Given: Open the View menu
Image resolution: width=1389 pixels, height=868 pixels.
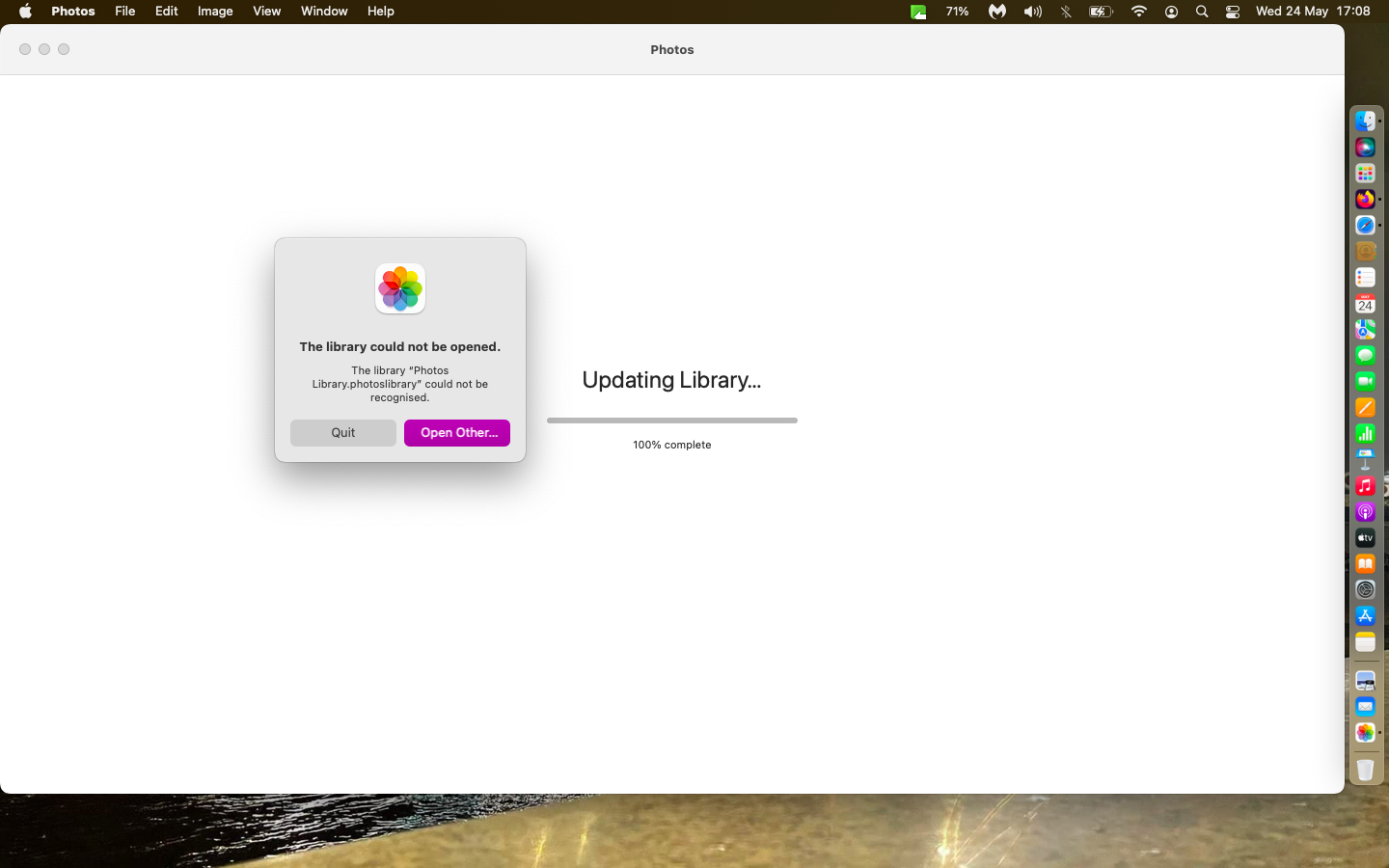Looking at the screenshot, I should coord(267,12).
